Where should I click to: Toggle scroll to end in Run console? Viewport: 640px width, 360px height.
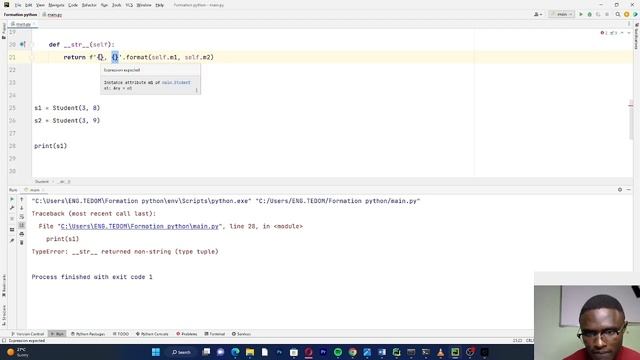(22, 225)
